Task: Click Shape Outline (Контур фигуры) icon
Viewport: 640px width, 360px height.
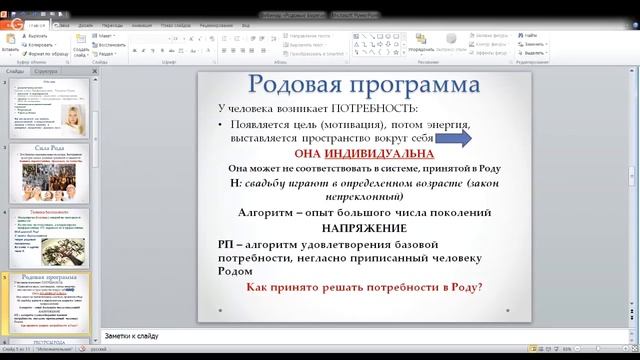Action: pyautogui.click(x=472, y=44)
